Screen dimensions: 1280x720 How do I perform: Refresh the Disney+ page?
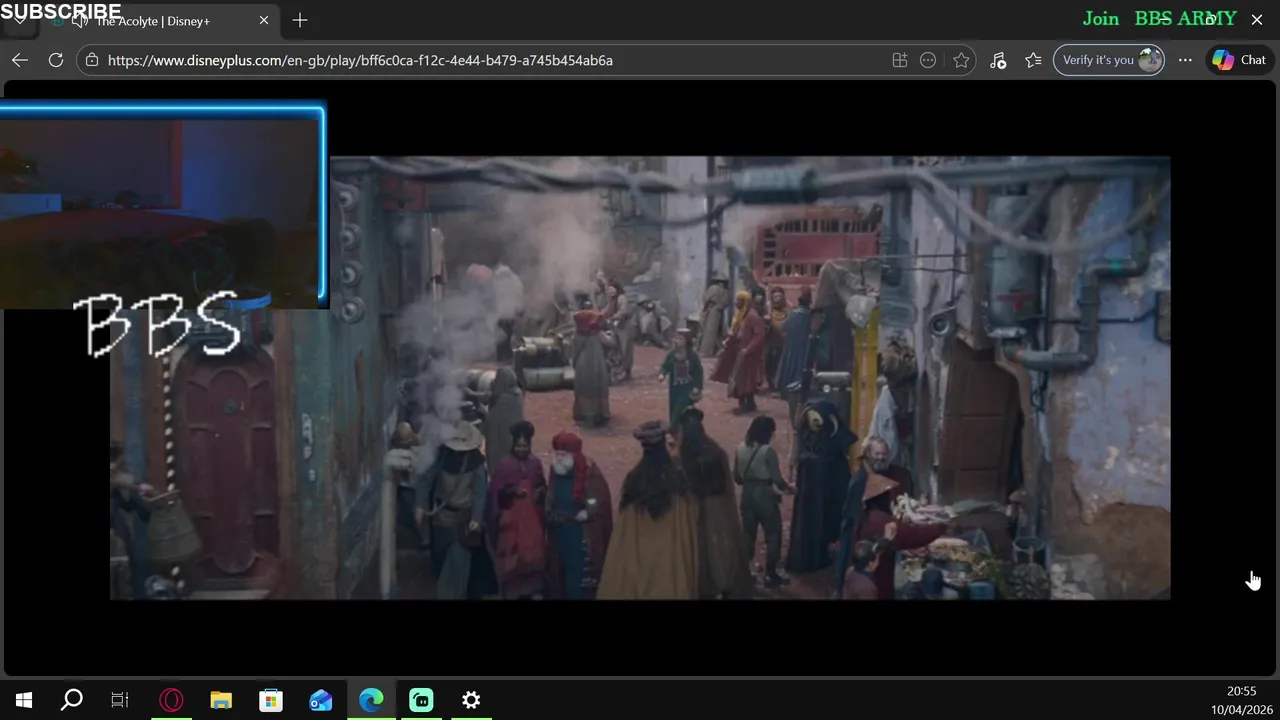click(x=56, y=60)
